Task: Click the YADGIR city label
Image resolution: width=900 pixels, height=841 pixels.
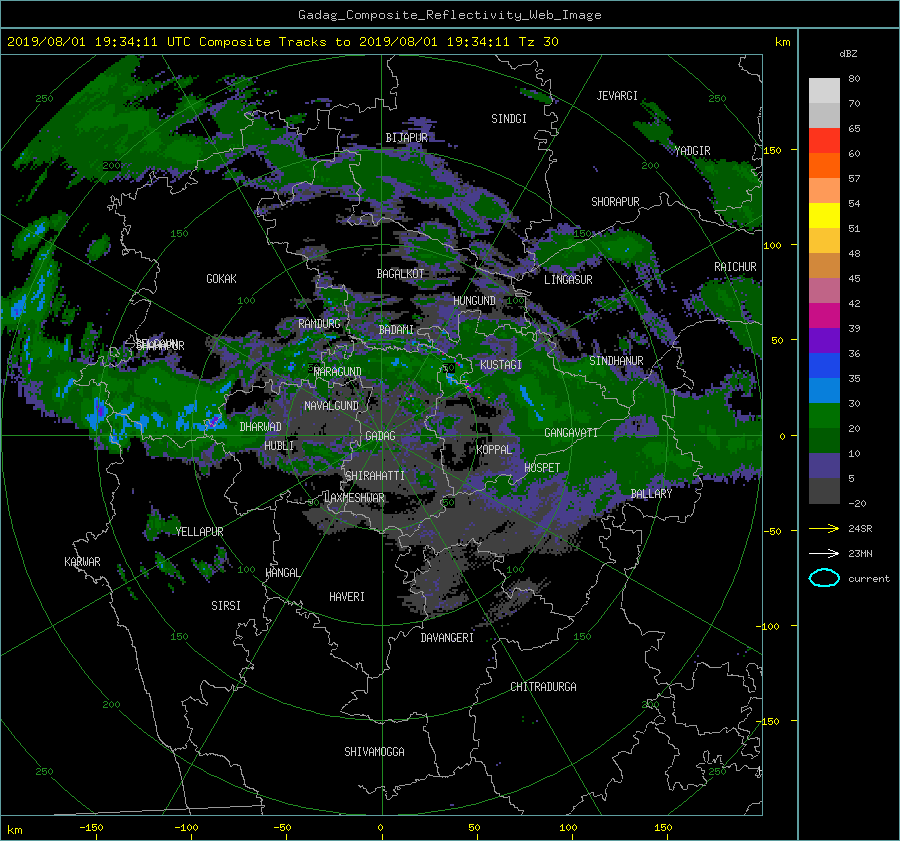Action: click(x=692, y=151)
